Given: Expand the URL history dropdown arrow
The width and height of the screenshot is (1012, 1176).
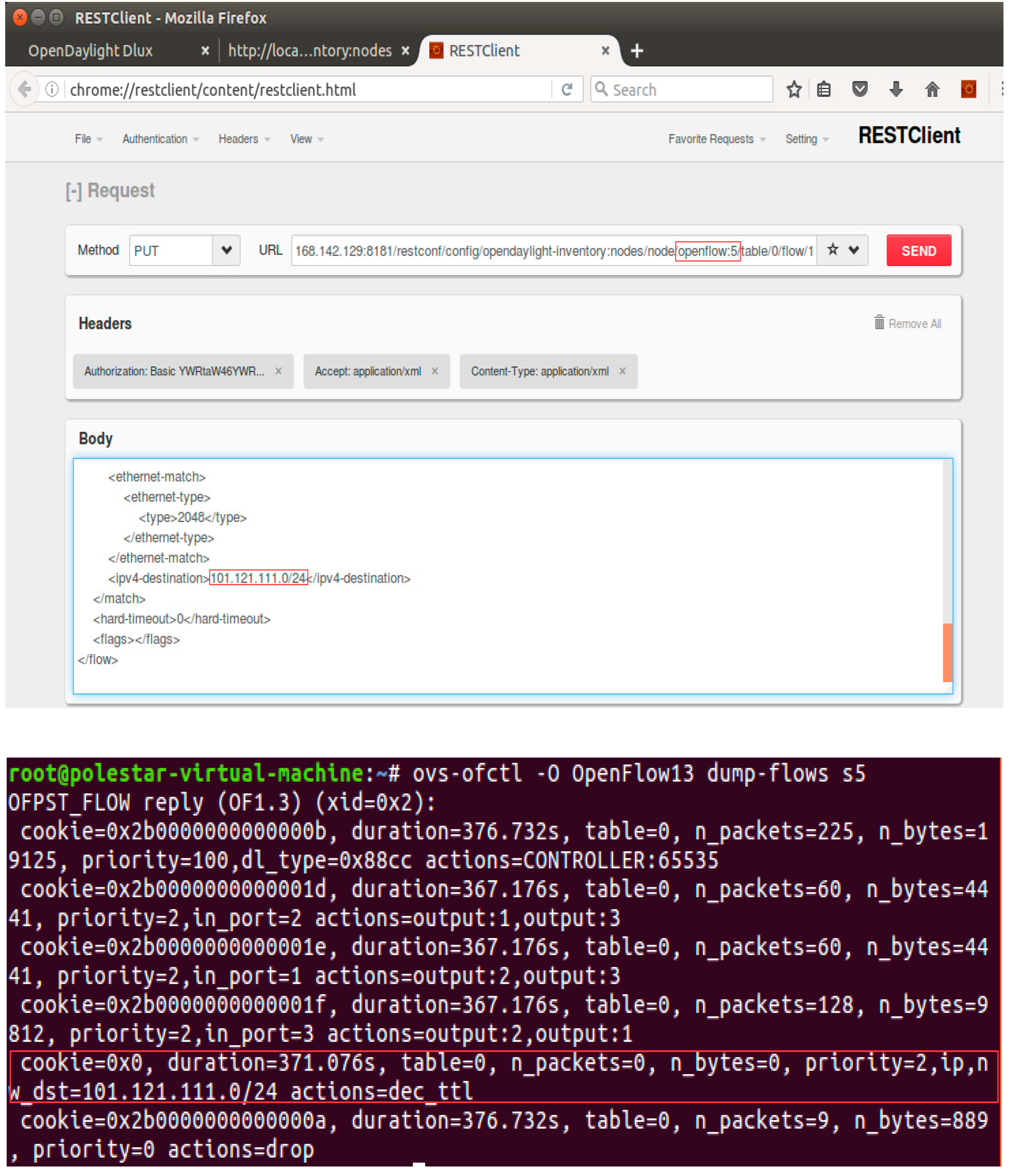Looking at the screenshot, I should point(854,250).
